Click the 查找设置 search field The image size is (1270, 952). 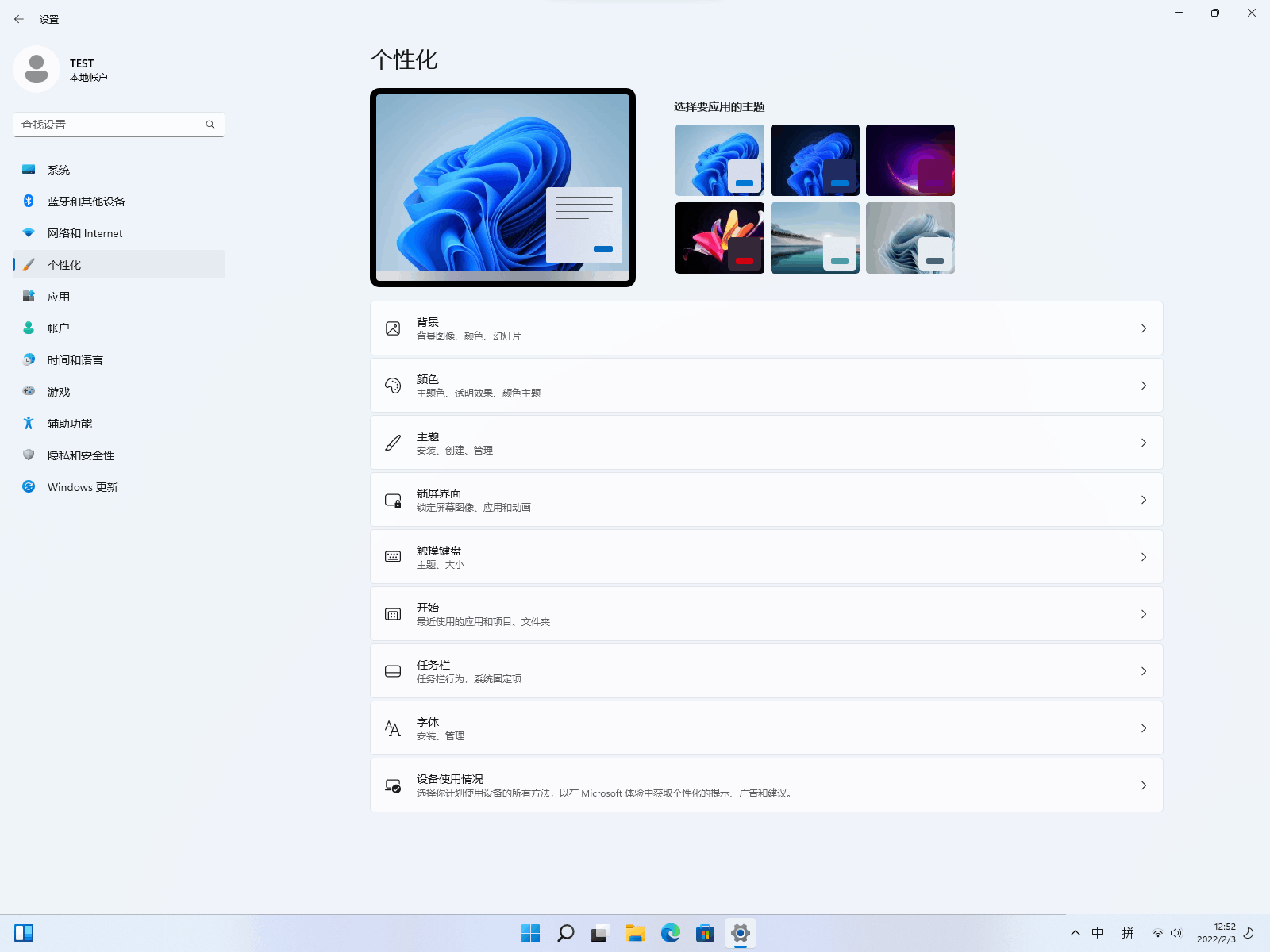(x=119, y=125)
